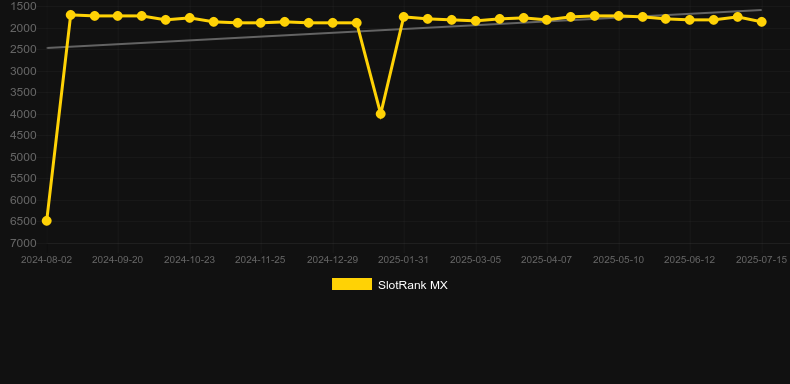Click the 2025-07-15 x-axis date label
The width and height of the screenshot is (790, 384).
[761, 260]
